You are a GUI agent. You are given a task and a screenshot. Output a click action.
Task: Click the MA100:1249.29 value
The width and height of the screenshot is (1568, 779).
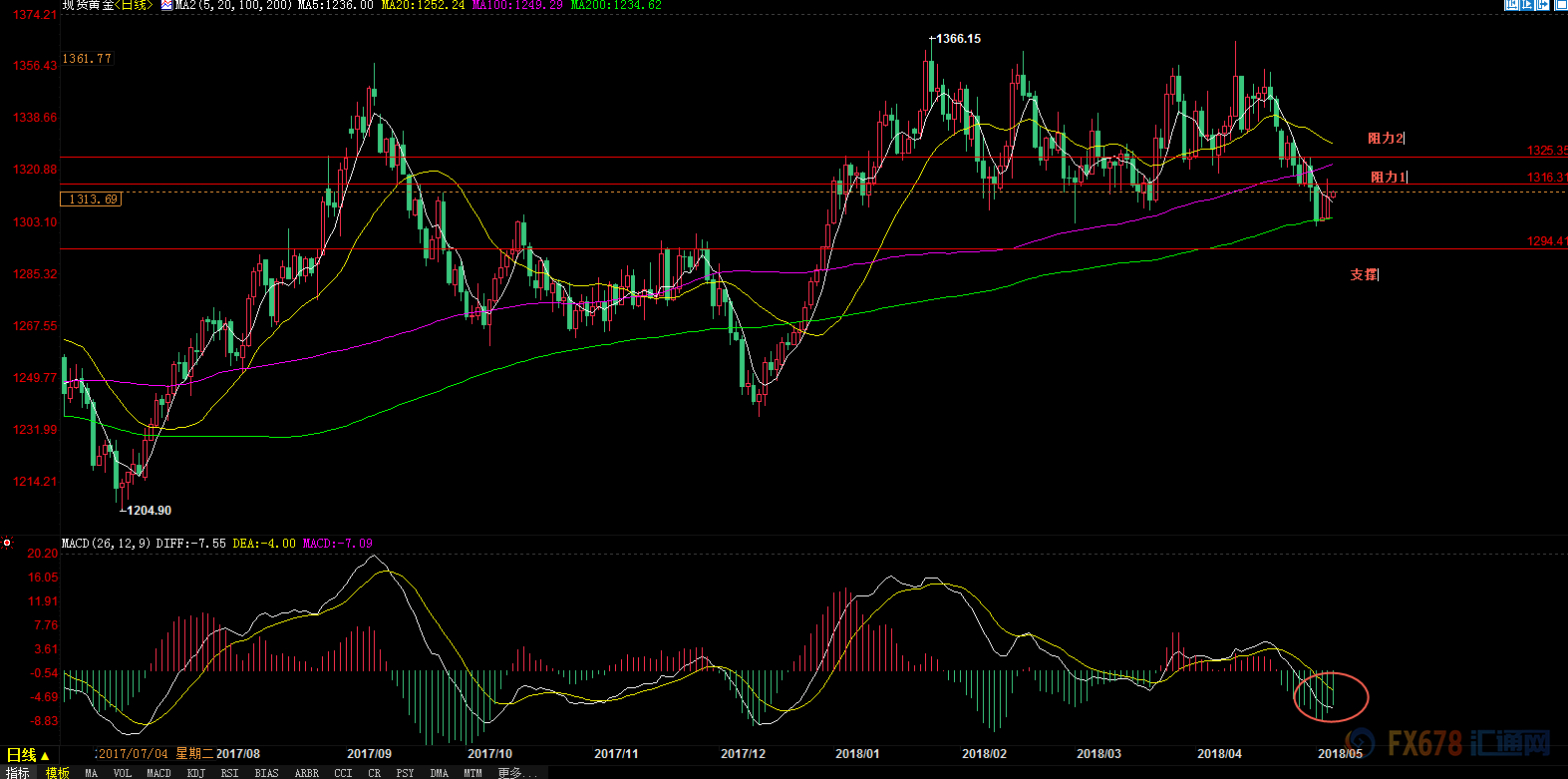[517, 5]
